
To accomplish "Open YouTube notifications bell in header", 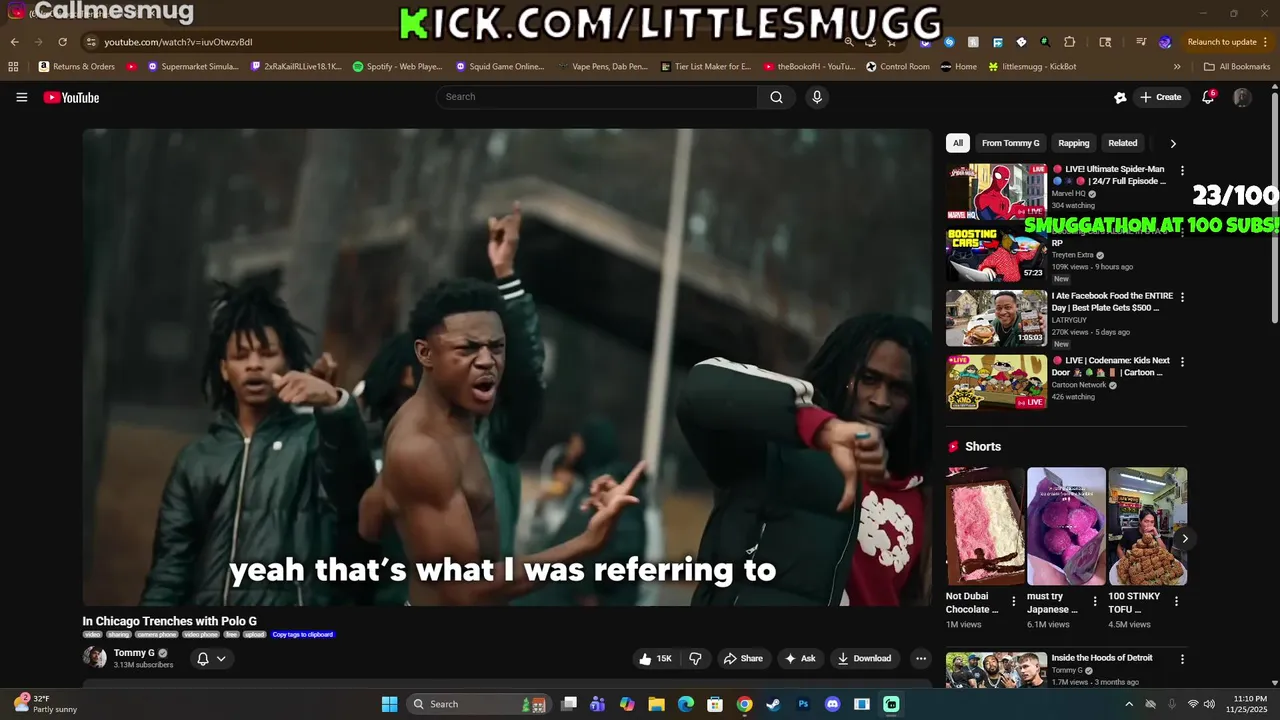I will pos(1208,97).
